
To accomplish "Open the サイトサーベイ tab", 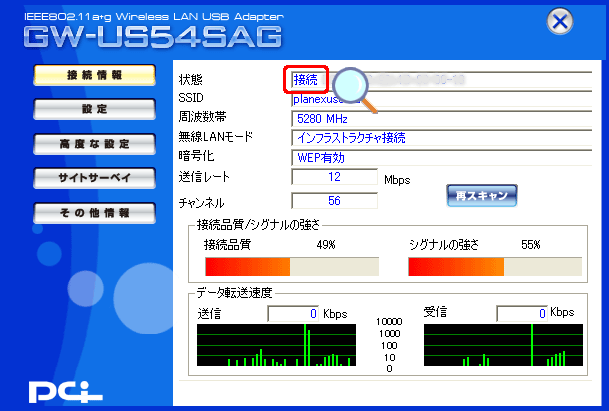I will (94, 178).
